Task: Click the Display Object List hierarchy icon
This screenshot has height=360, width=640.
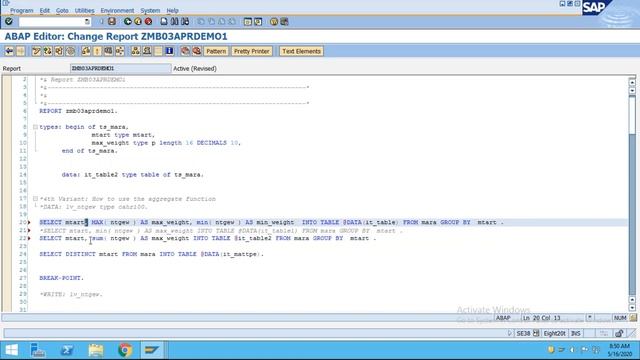Action: click(x=136, y=51)
